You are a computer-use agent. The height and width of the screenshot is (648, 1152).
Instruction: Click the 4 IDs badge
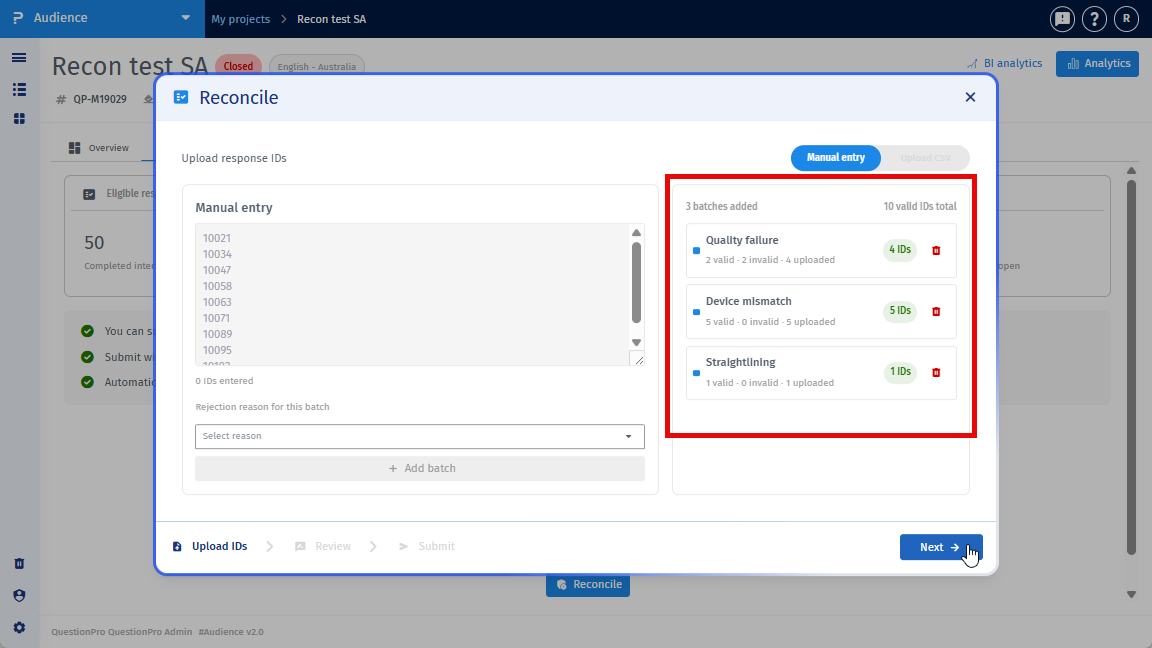[x=900, y=250]
